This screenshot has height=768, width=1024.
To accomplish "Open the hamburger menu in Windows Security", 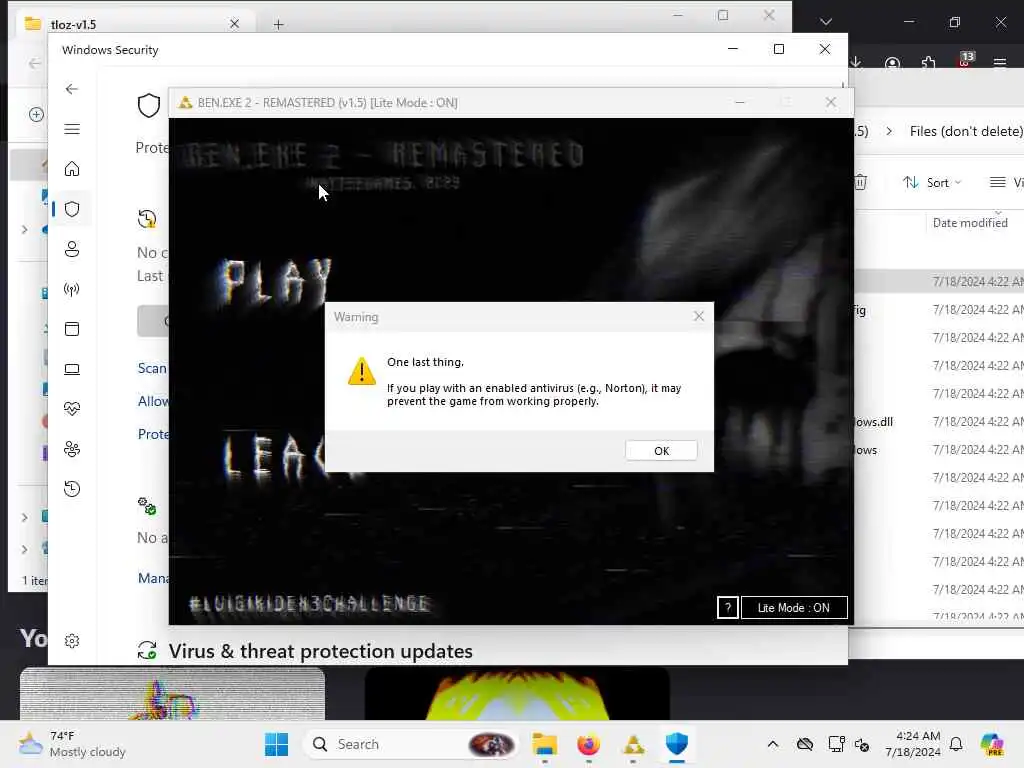I will click(x=72, y=129).
